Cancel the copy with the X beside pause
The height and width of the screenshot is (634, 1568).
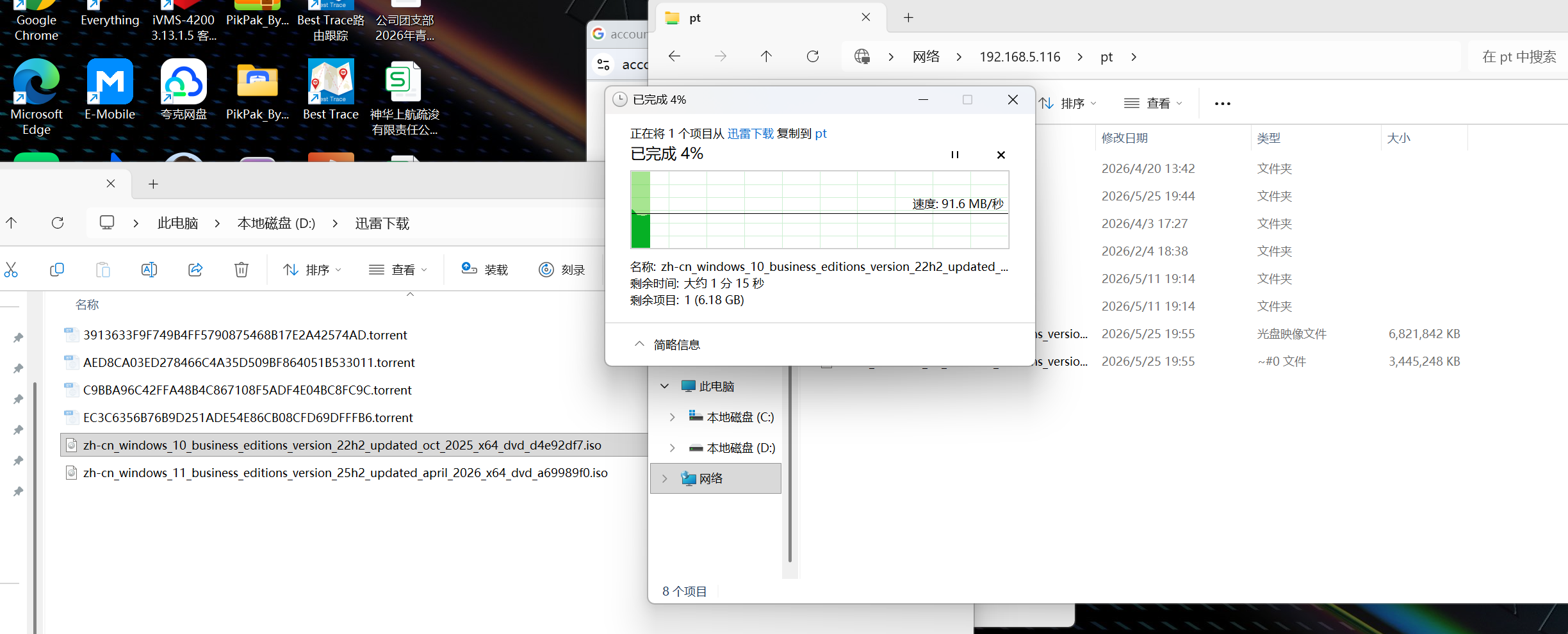1001,154
